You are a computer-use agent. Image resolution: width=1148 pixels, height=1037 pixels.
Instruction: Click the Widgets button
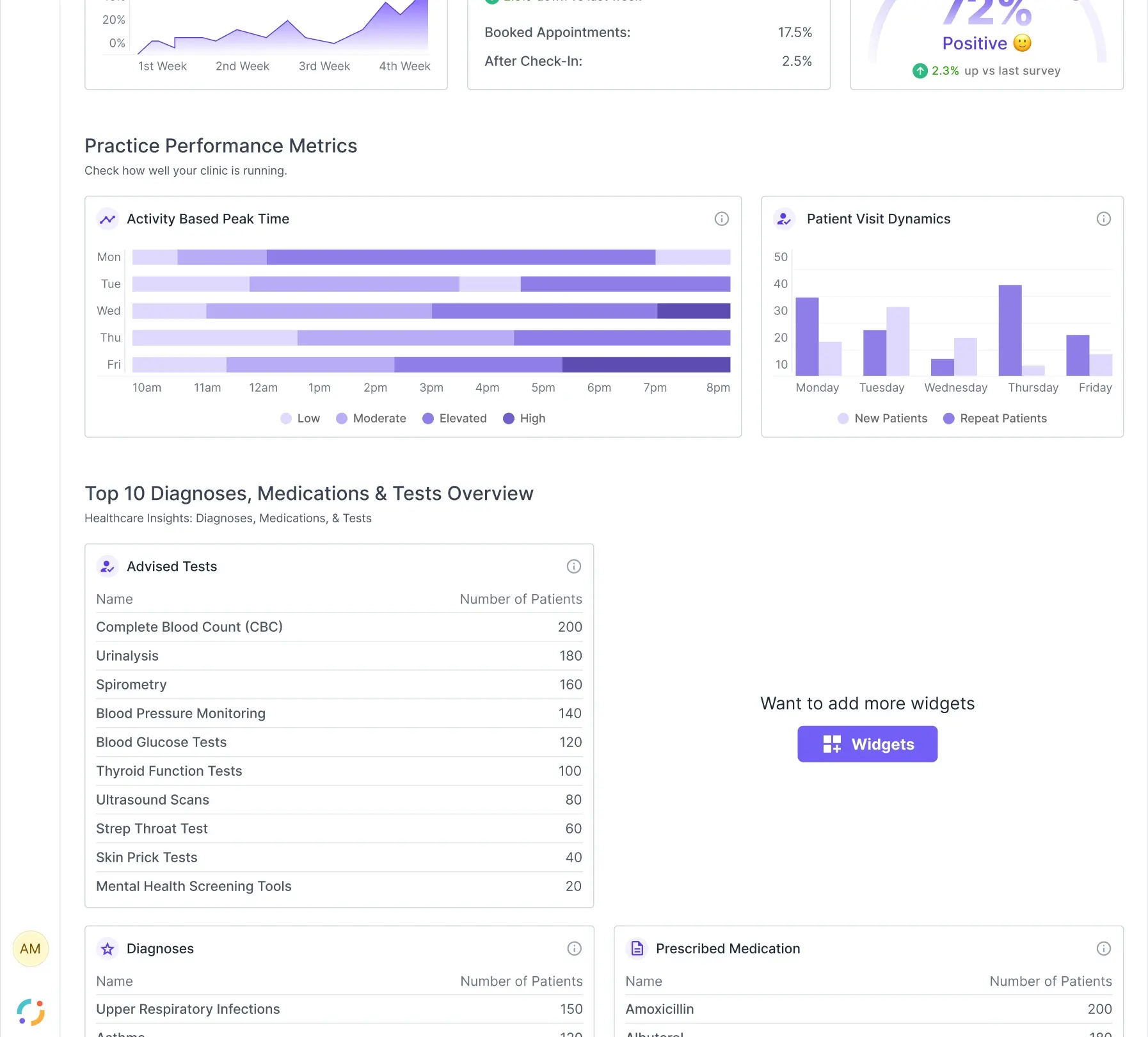pyautogui.click(x=867, y=744)
